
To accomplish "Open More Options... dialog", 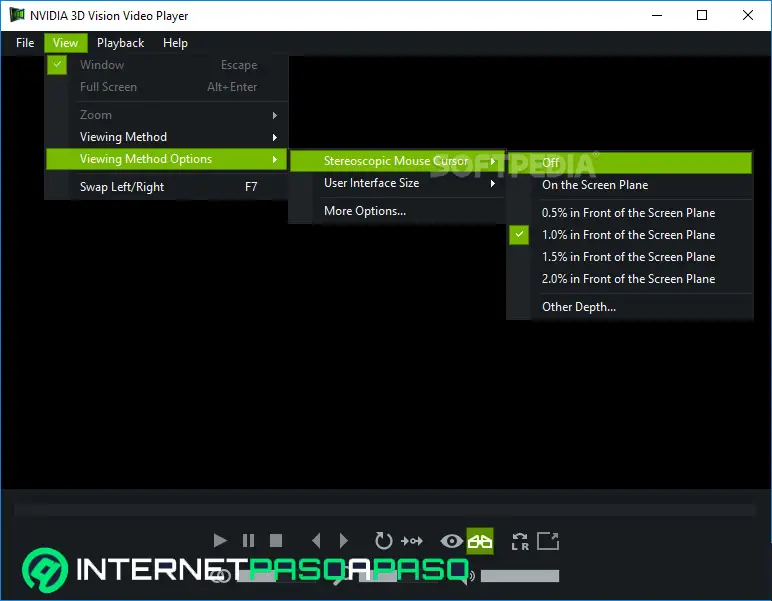I will pos(397,211).
